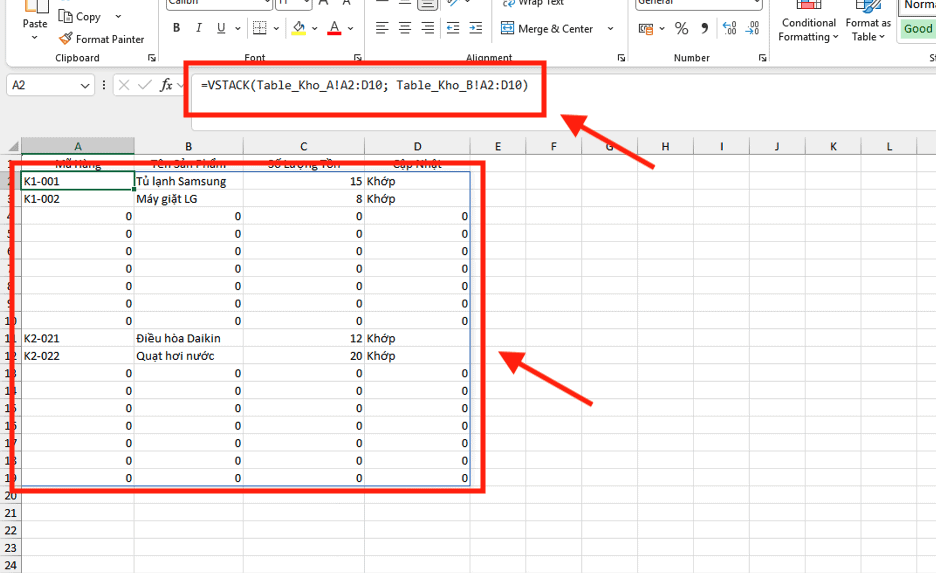Select quantity cell with value 15

pos(304,181)
